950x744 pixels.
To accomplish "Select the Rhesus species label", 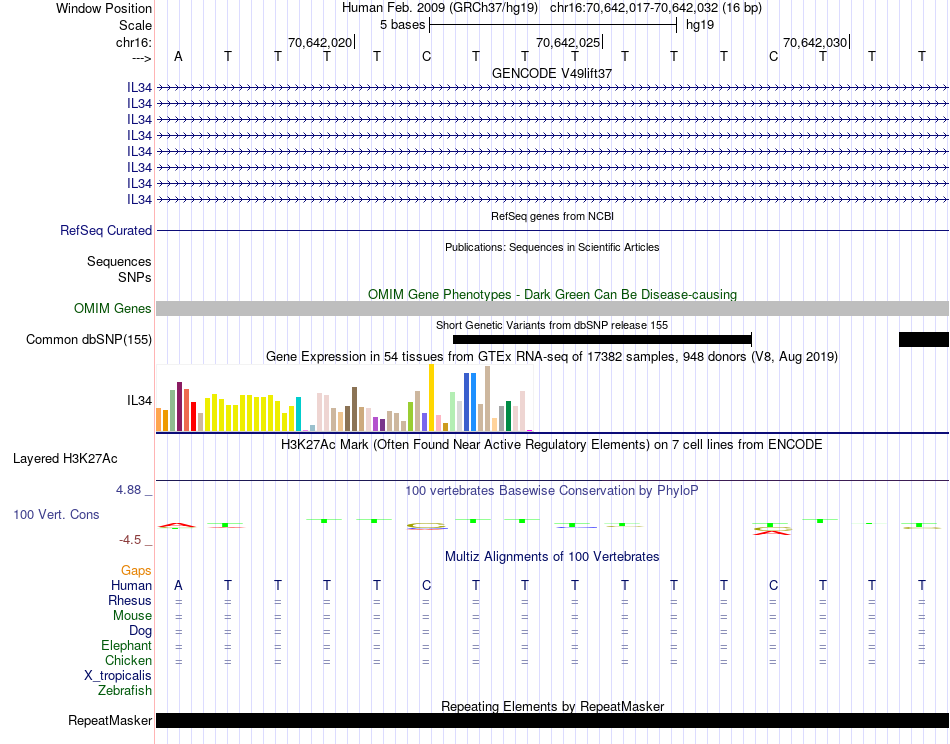I will (130, 600).
